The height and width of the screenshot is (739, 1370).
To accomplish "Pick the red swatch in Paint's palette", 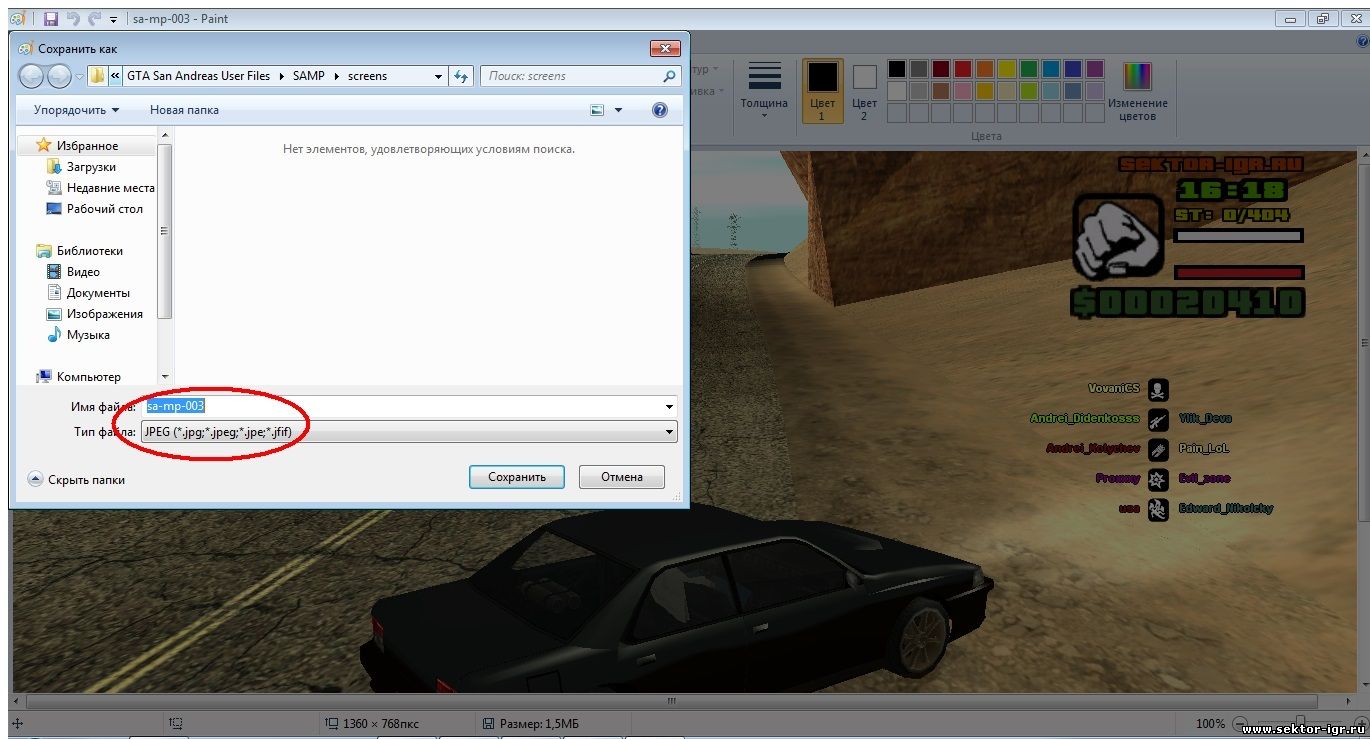I will (963, 69).
